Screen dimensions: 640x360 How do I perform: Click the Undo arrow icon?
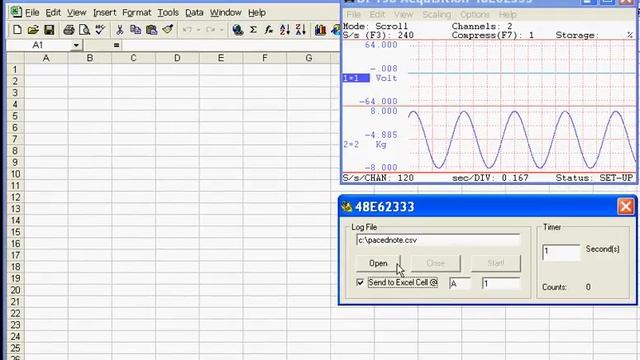187,30
